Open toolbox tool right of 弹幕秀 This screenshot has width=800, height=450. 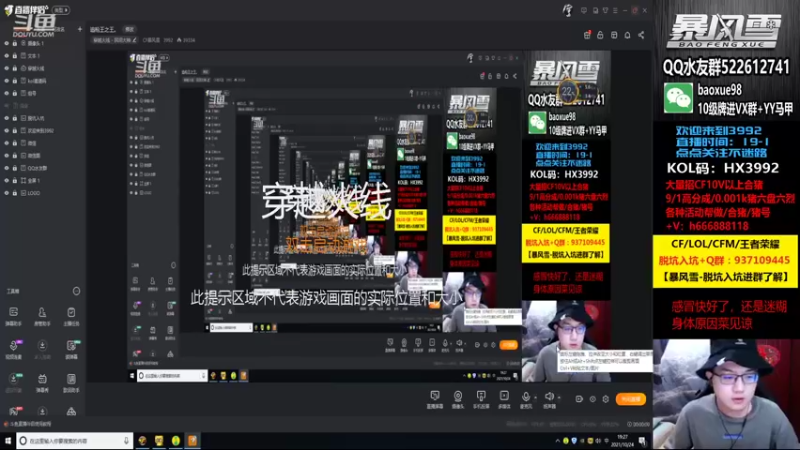tap(71, 382)
